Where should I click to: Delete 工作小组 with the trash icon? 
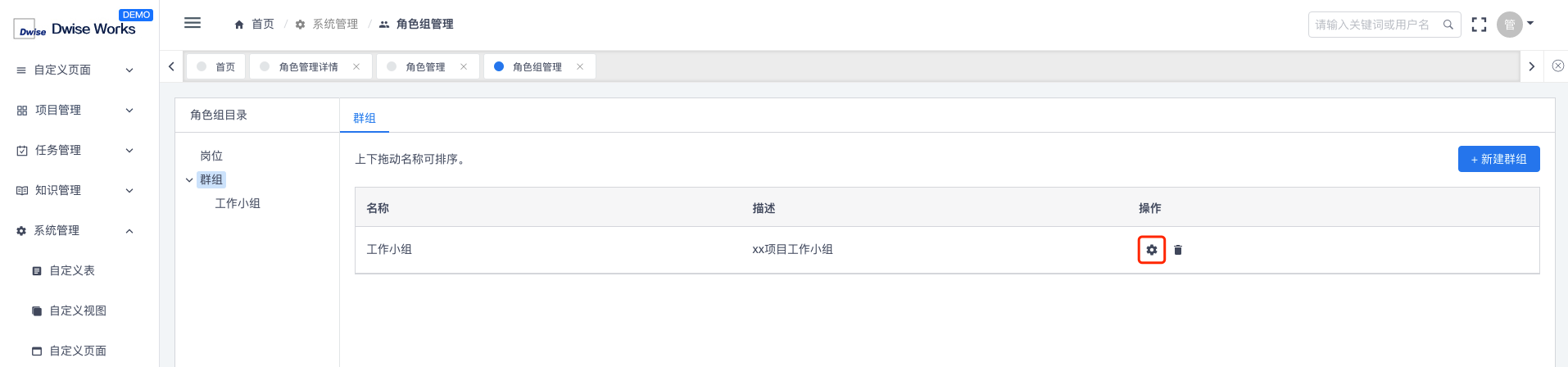[x=1178, y=250]
